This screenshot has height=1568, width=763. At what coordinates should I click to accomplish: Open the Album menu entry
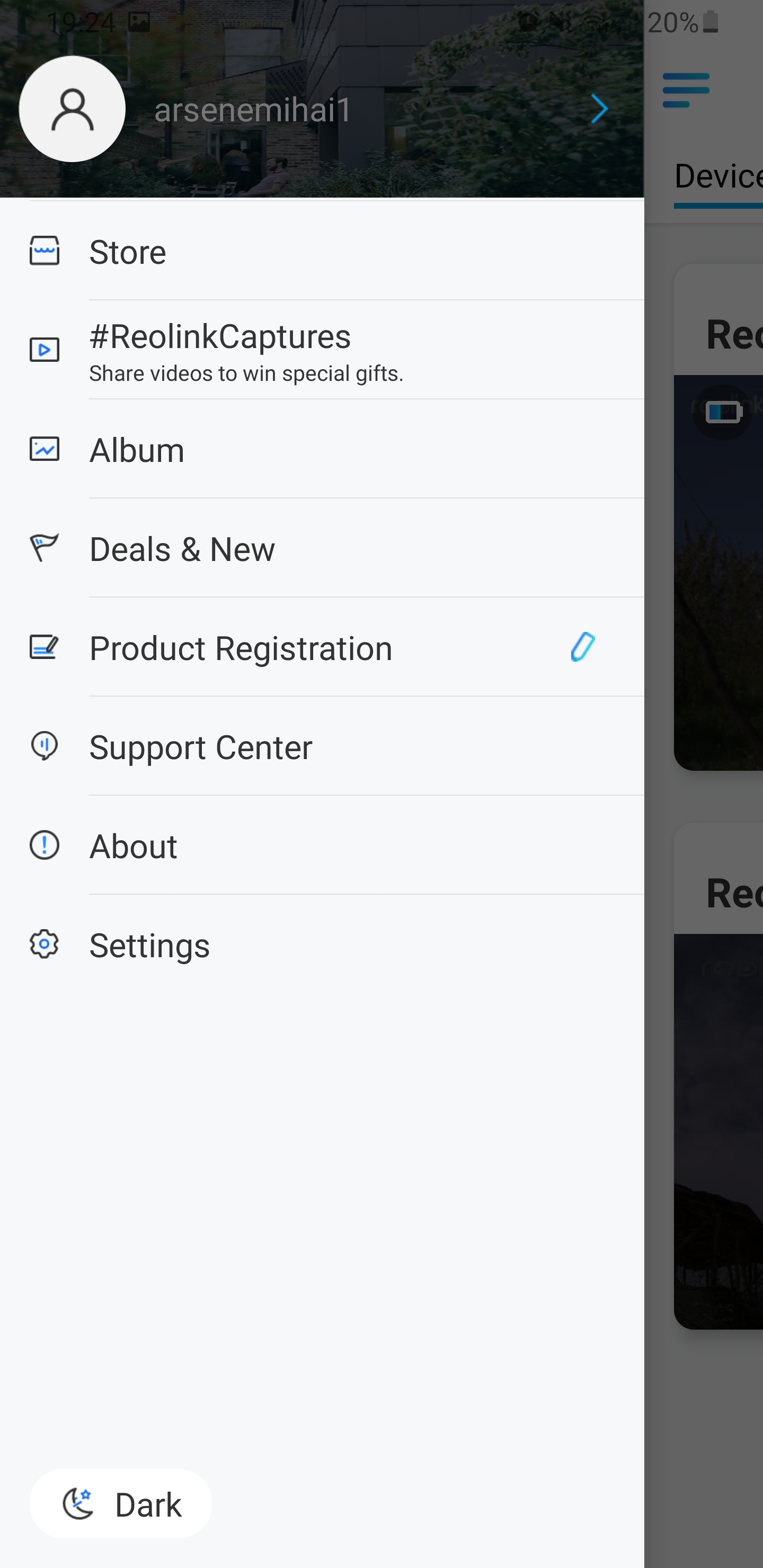[x=322, y=449]
